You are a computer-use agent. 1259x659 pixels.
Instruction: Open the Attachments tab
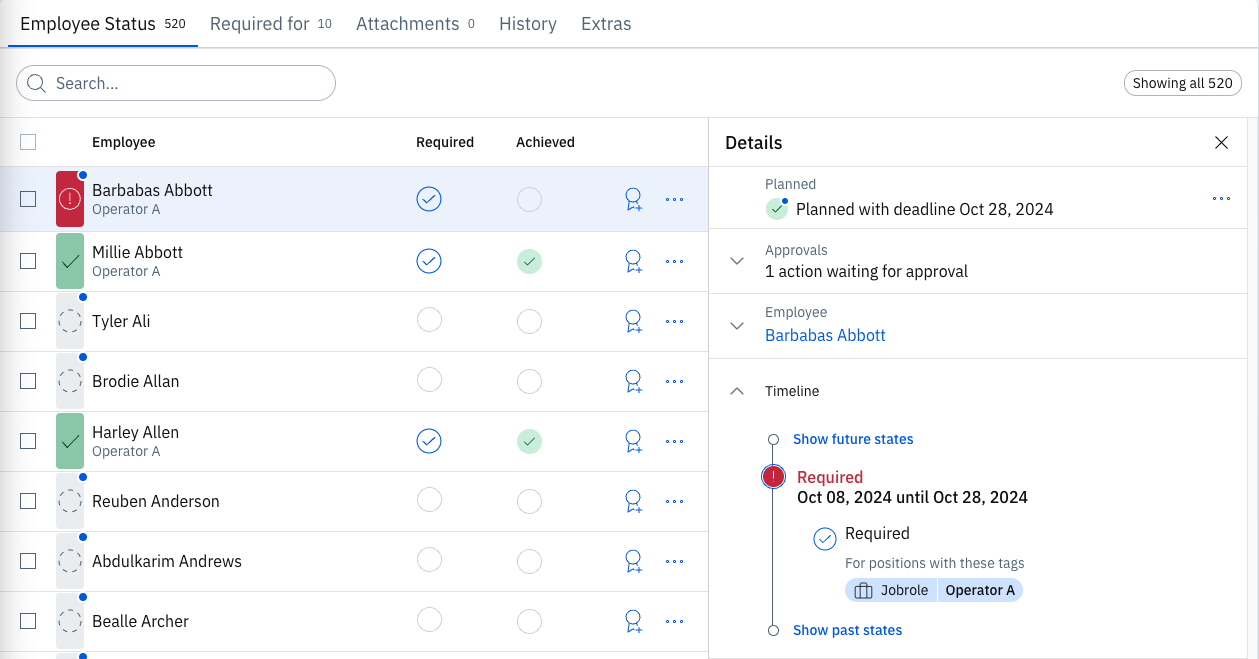(414, 24)
